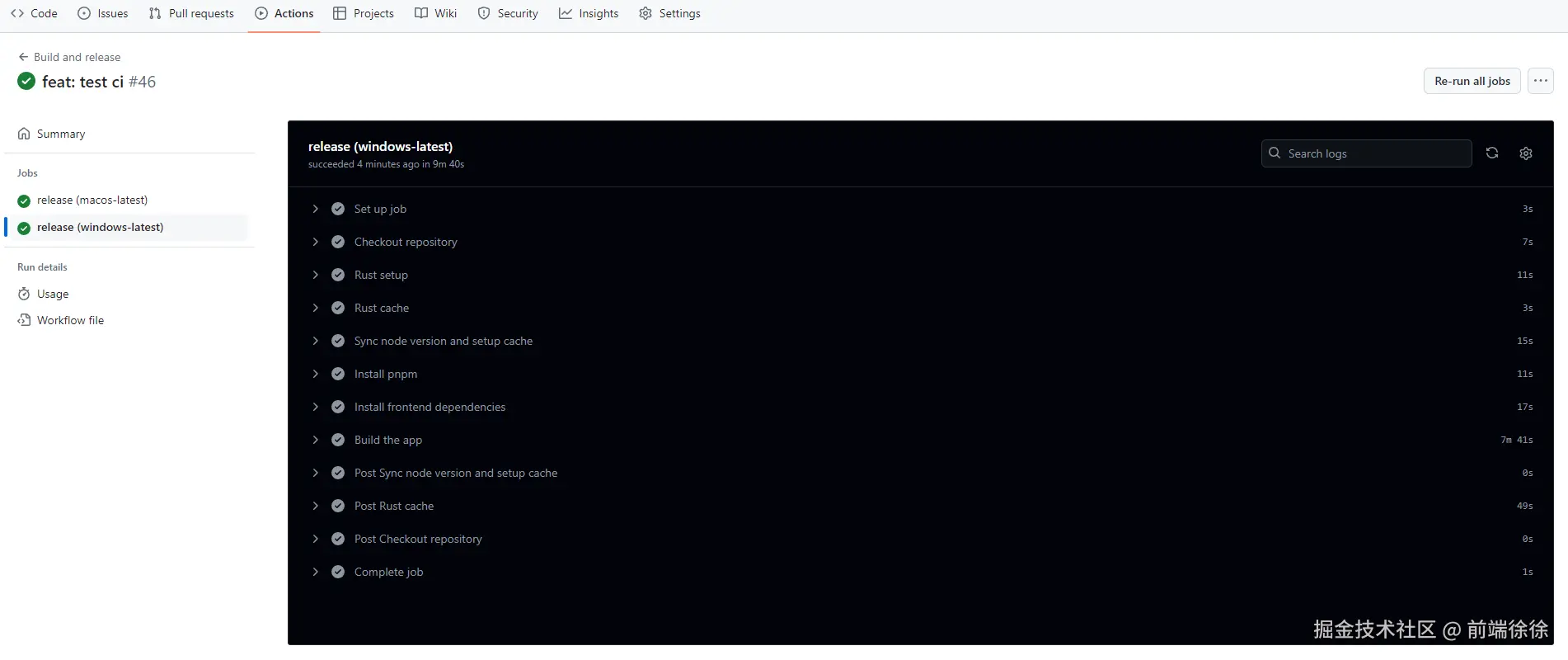The image size is (1568, 660).
Task: Click the Settings gear icon in repository navigation
Action: [646, 13]
